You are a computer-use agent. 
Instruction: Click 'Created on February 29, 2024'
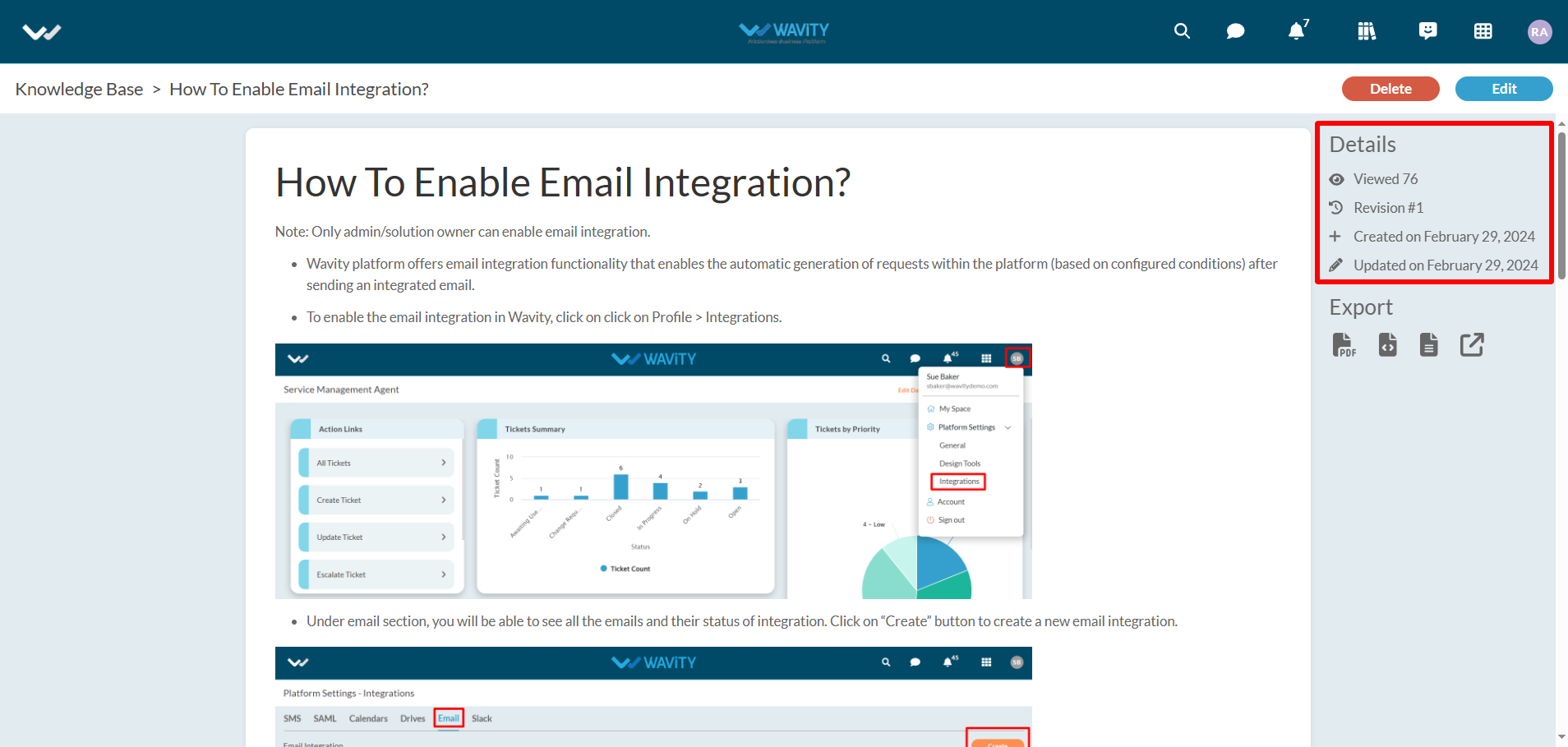point(1444,237)
